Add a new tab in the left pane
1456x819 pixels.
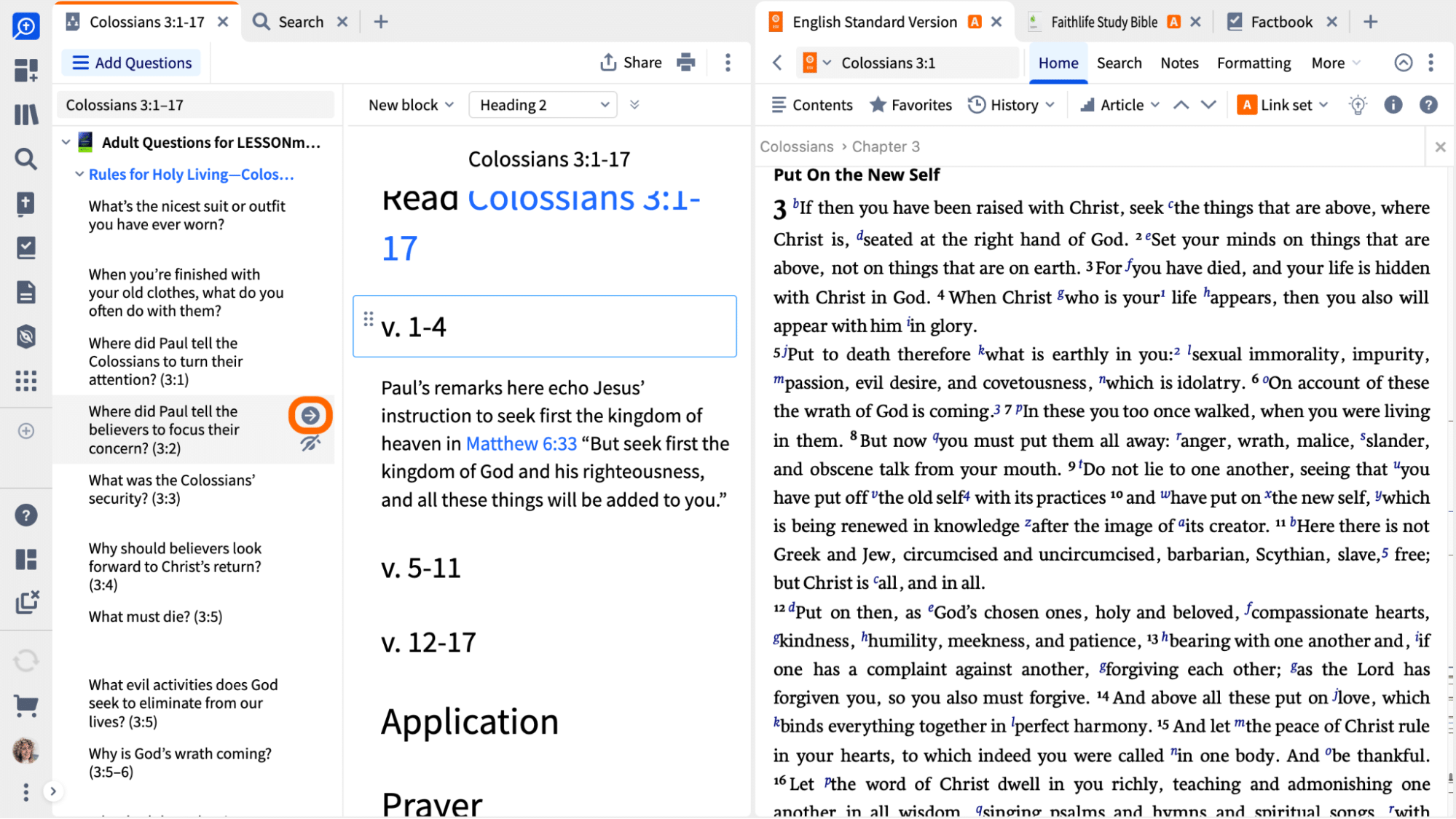[x=380, y=22]
